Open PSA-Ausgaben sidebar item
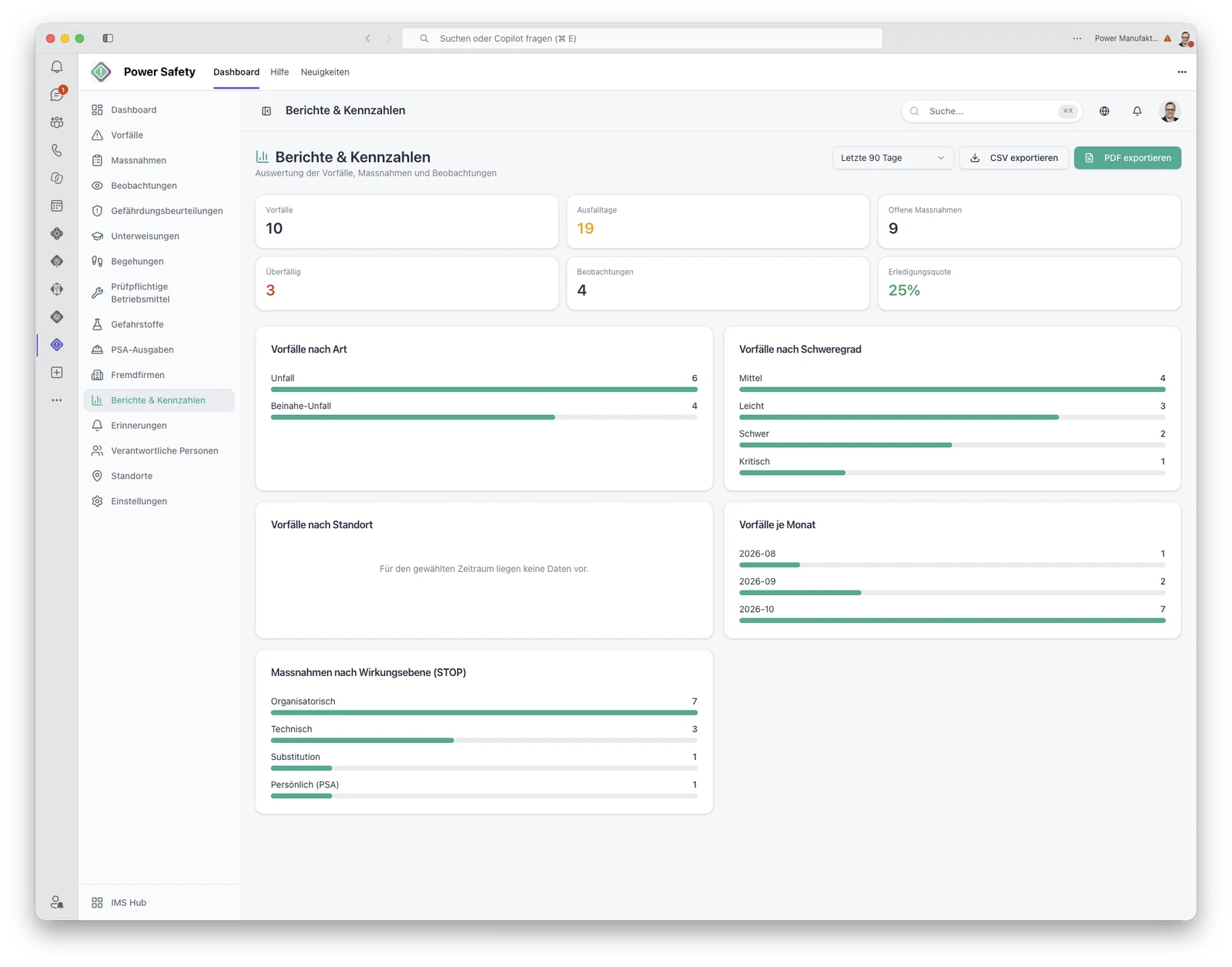This screenshot has height=967, width=1232. (159, 350)
